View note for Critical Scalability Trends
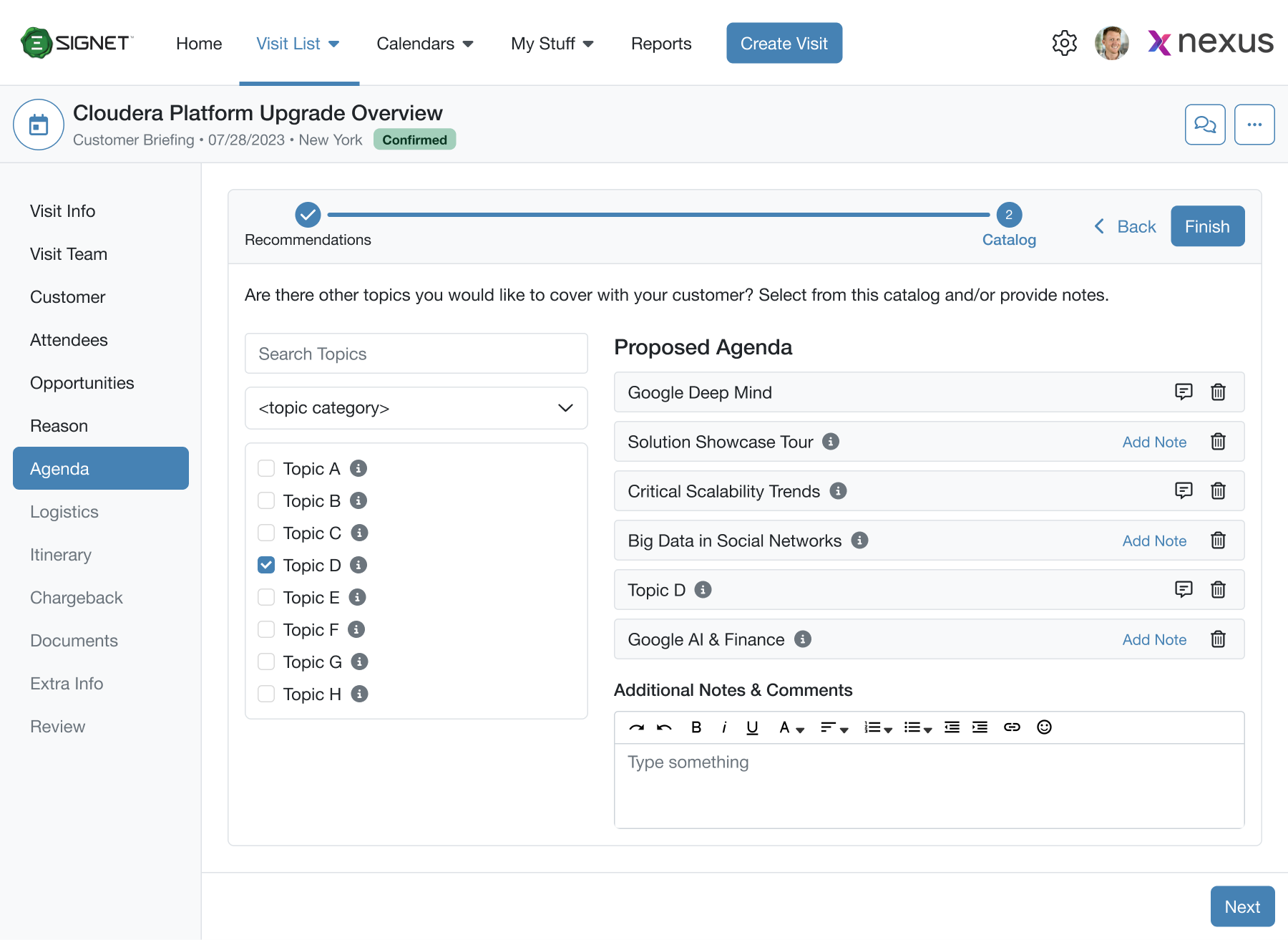 click(x=1184, y=490)
